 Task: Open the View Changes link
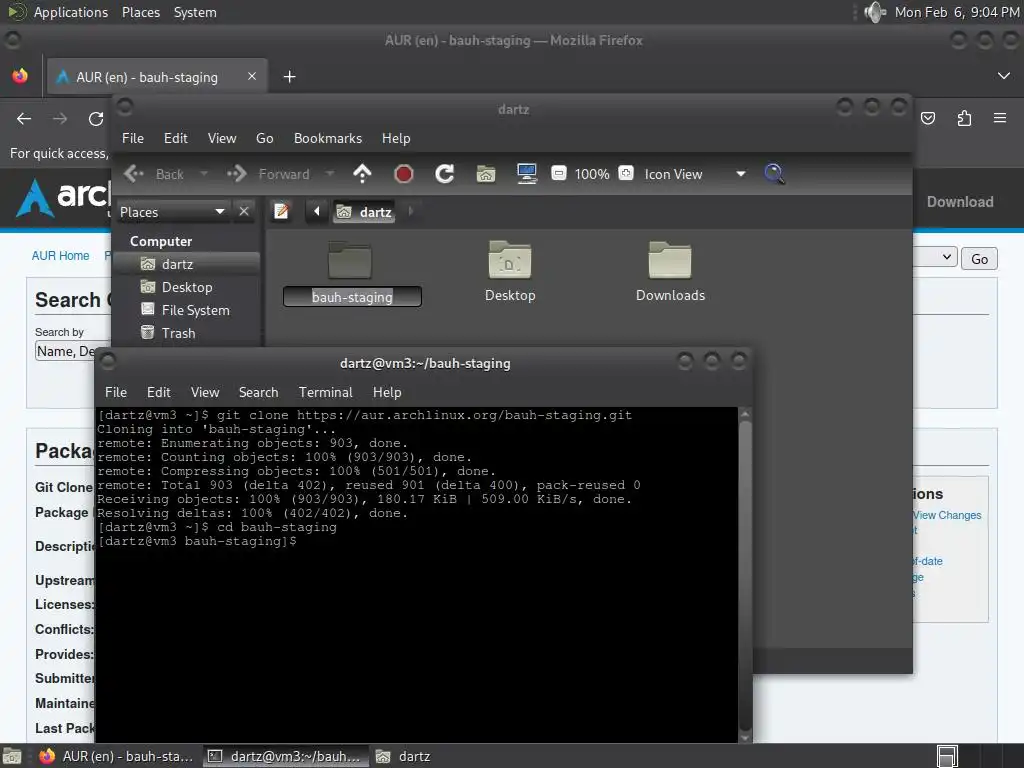947,515
